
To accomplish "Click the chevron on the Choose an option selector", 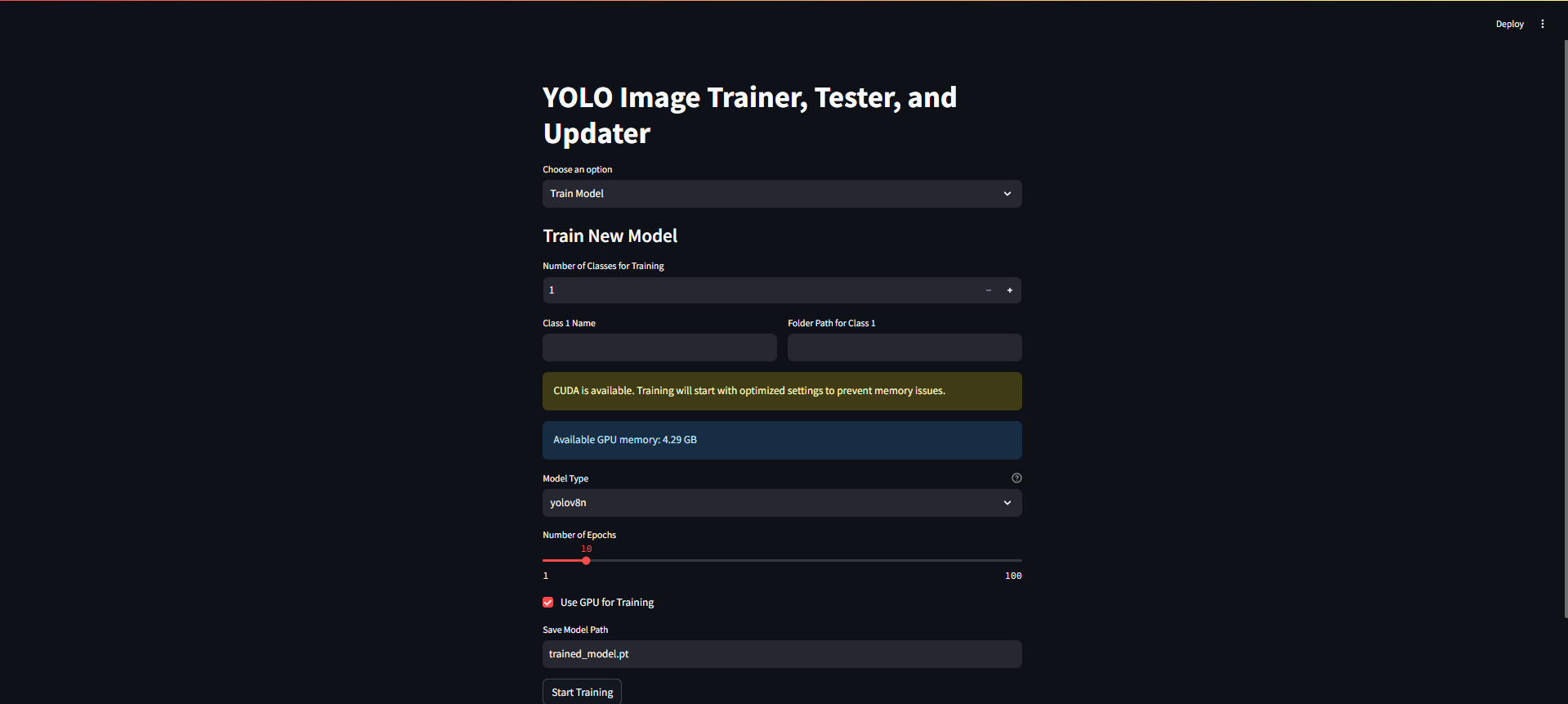I will [x=1007, y=194].
